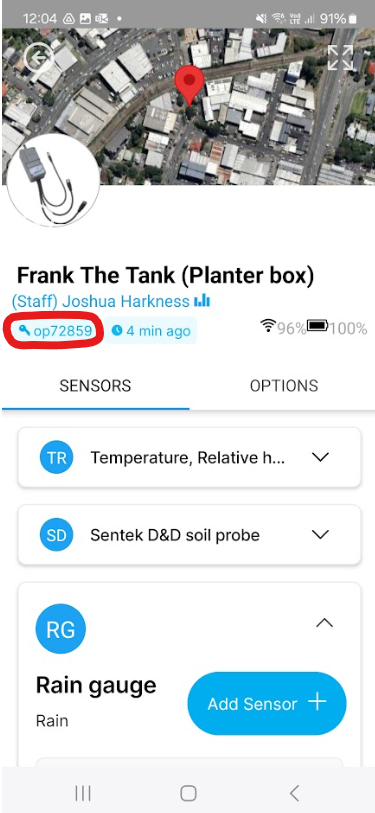
Task: Collapse the Rain gauge card
Action: coord(325,623)
